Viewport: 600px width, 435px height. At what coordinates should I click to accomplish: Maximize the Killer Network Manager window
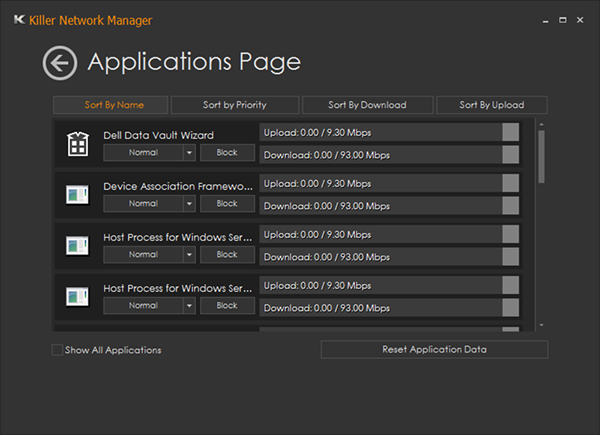click(563, 20)
